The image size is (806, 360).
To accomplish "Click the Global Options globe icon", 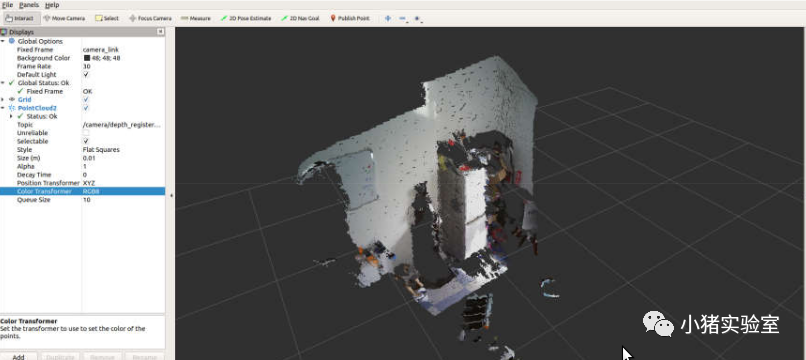I will (12, 41).
